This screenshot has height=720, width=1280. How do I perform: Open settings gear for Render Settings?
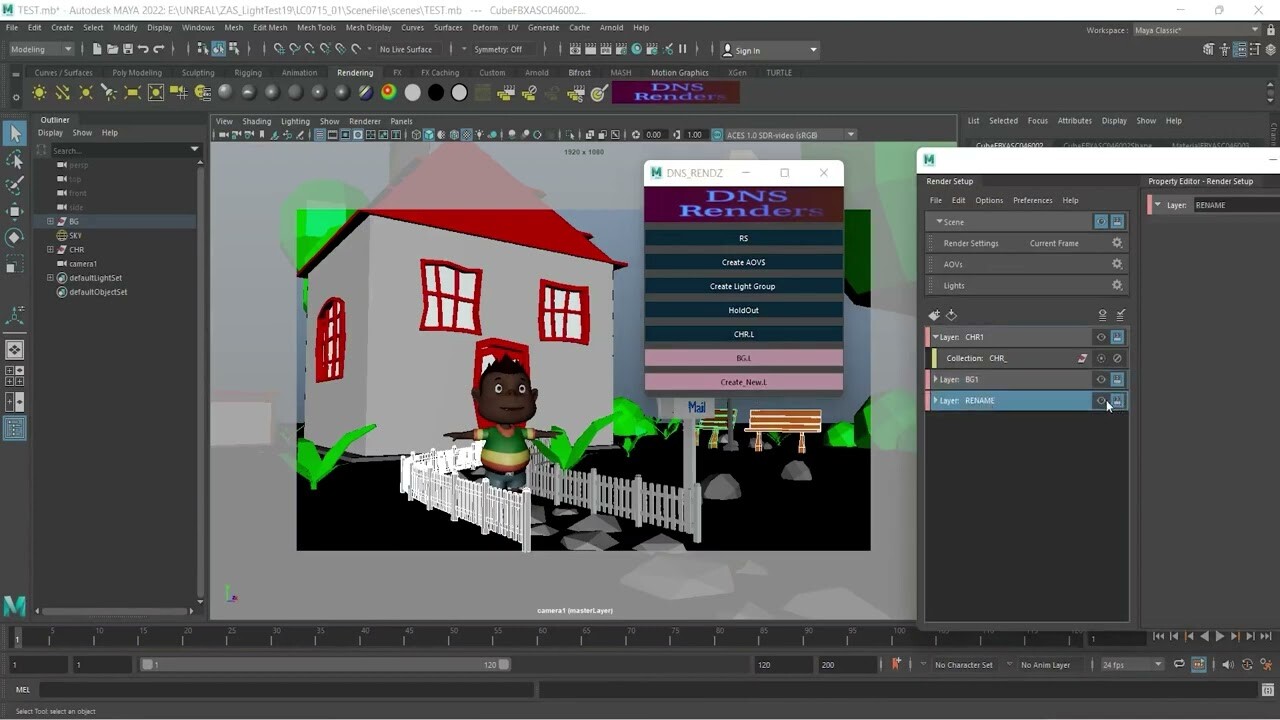[1117, 243]
